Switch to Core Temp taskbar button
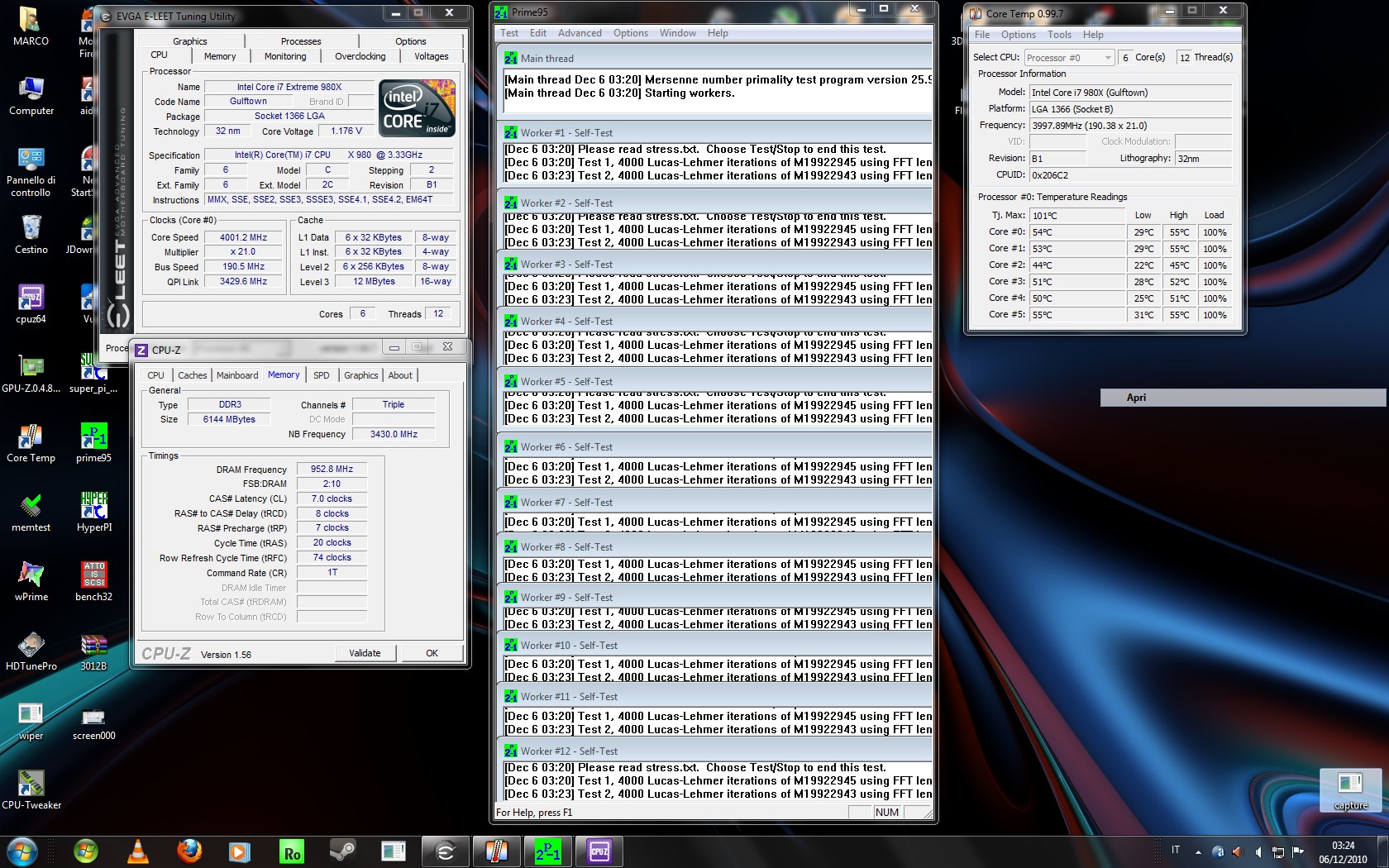This screenshot has height=868, width=1389. click(x=496, y=851)
